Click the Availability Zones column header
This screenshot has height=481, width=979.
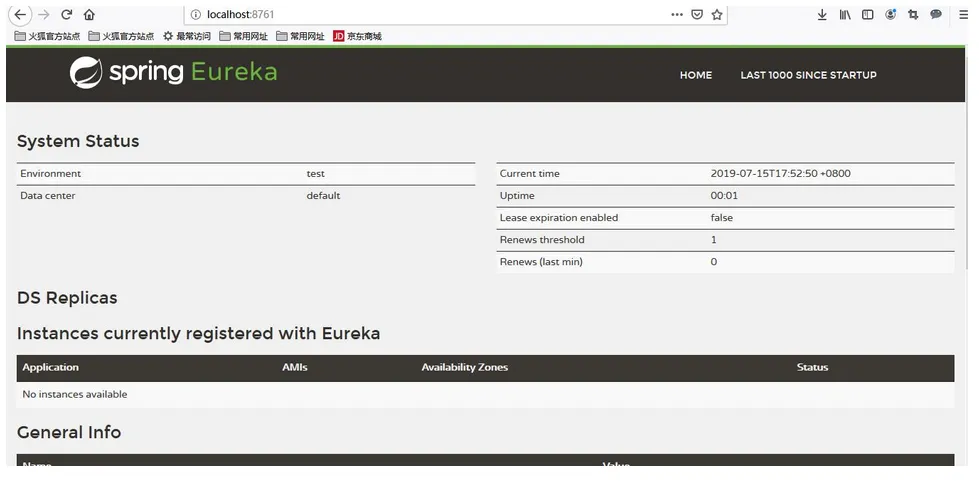pos(465,367)
